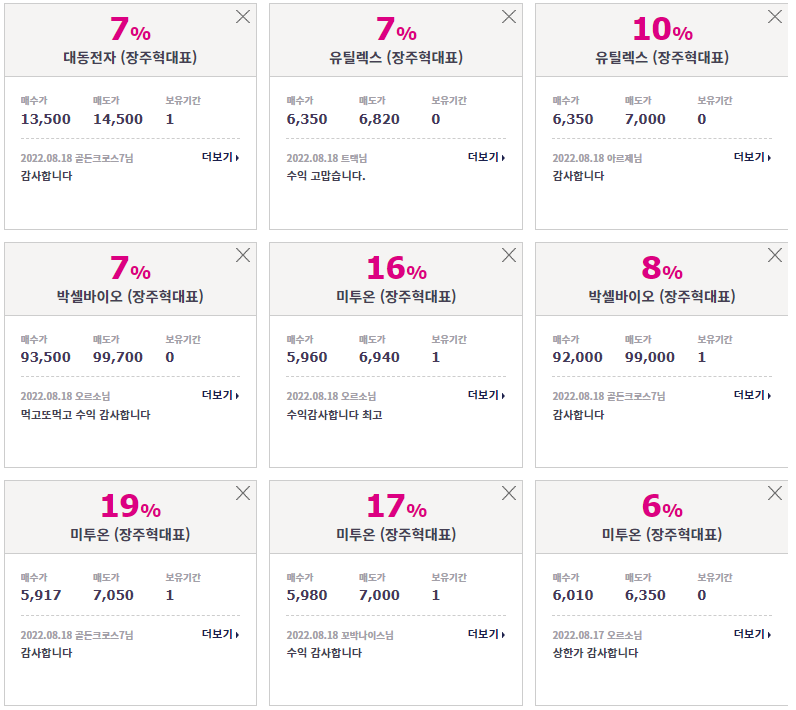Open 더보기 on the 7% 박셀바이오 card
This screenshot has height=710, width=796.
click(220, 395)
